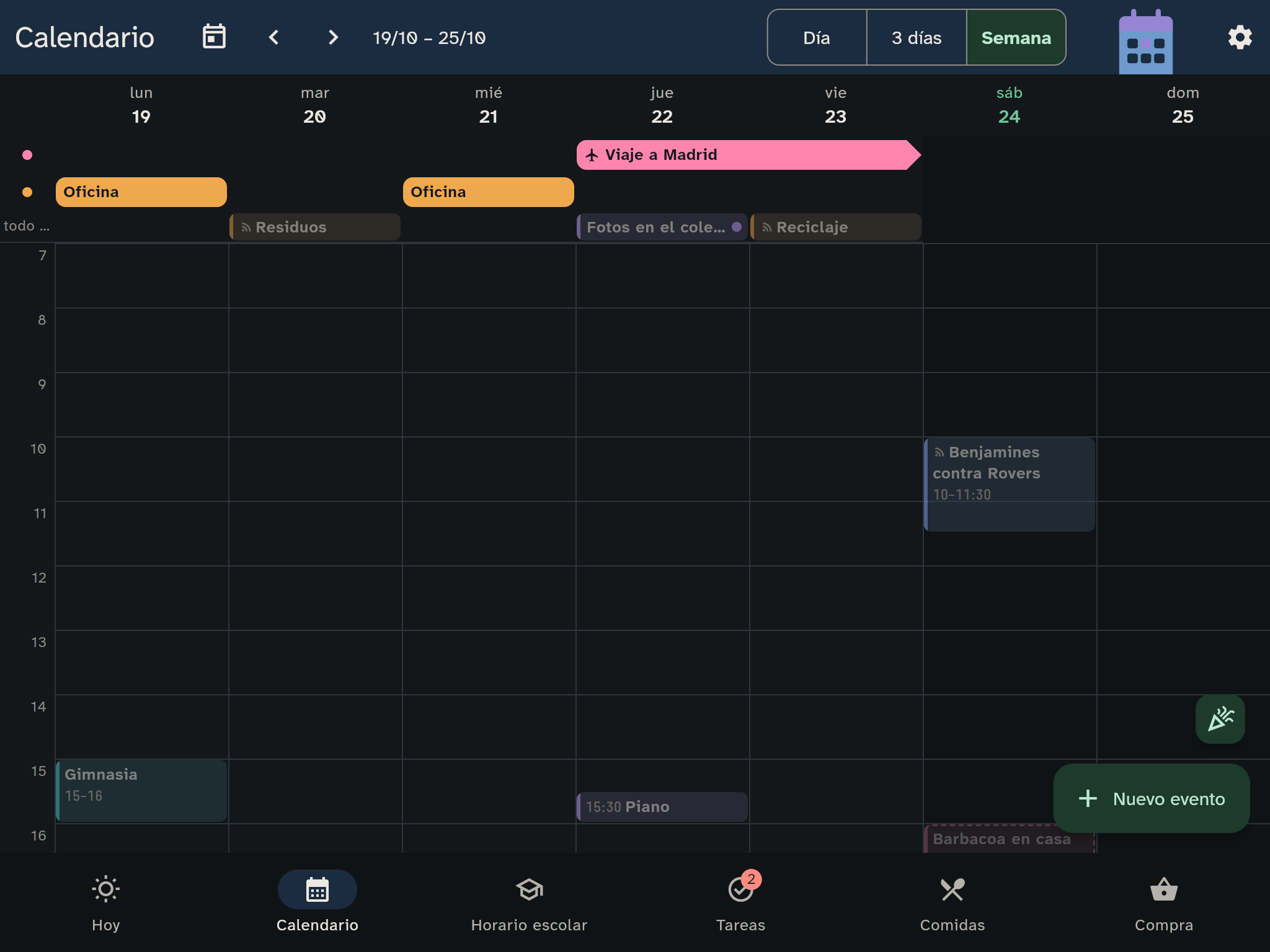Open the Horario escolar graduation cap tab
This screenshot has height=952, width=1270.
(x=529, y=903)
